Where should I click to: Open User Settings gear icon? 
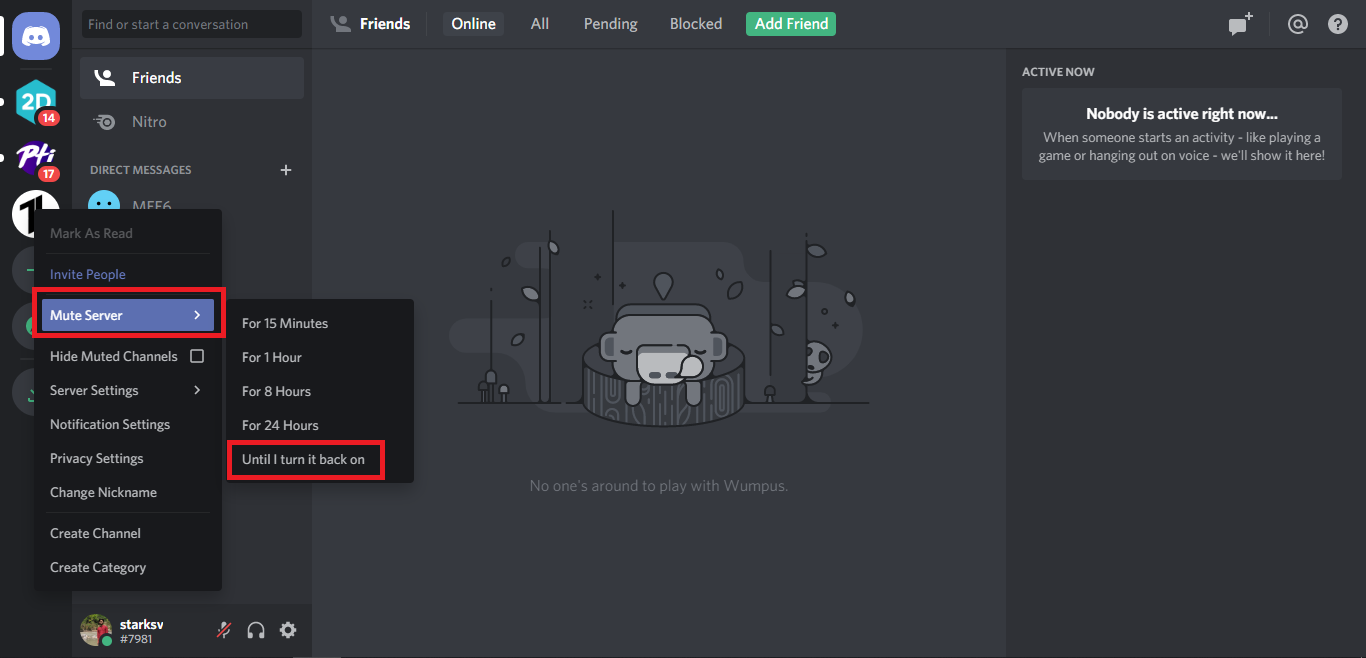tap(288, 630)
